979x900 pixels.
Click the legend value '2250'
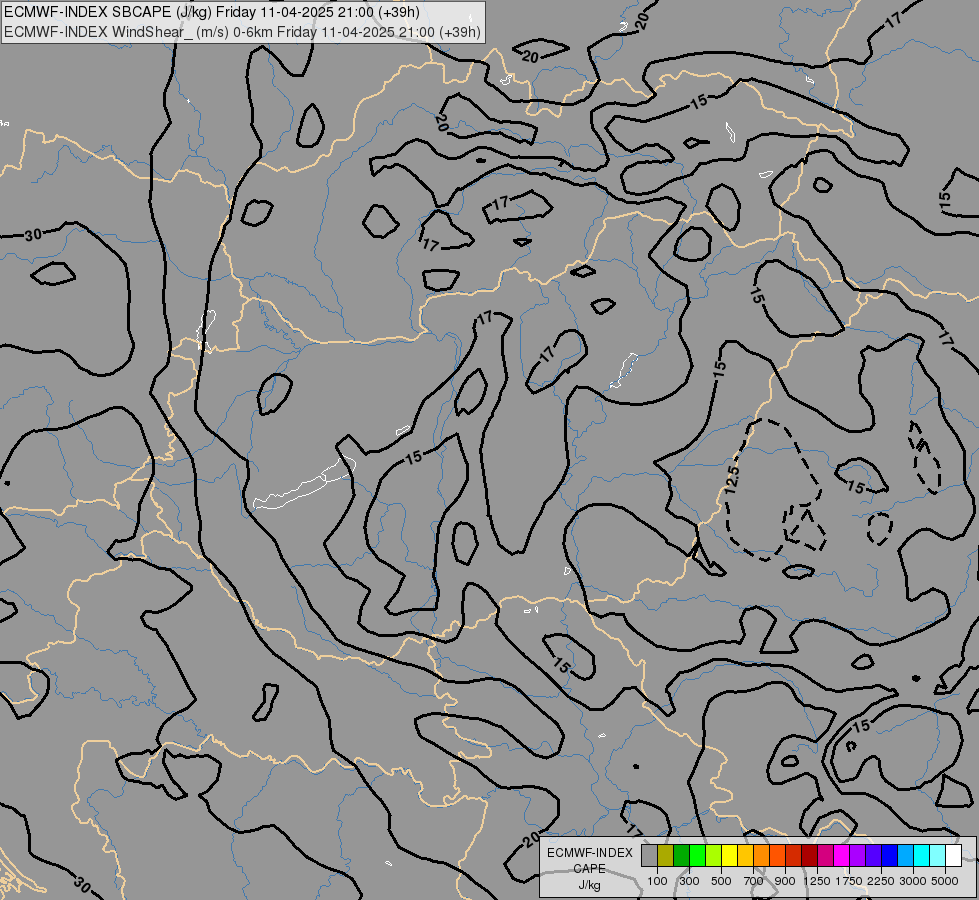881,881
